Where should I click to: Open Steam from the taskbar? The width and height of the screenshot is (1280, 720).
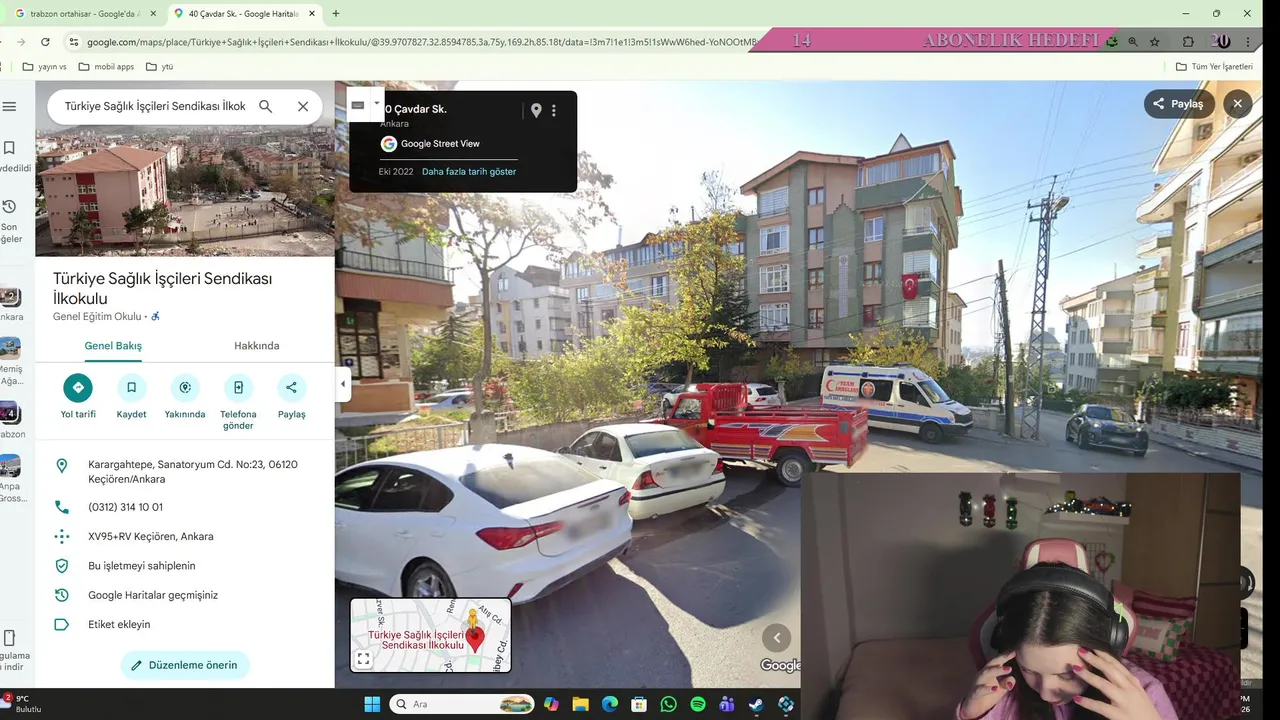tap(757, 704)
